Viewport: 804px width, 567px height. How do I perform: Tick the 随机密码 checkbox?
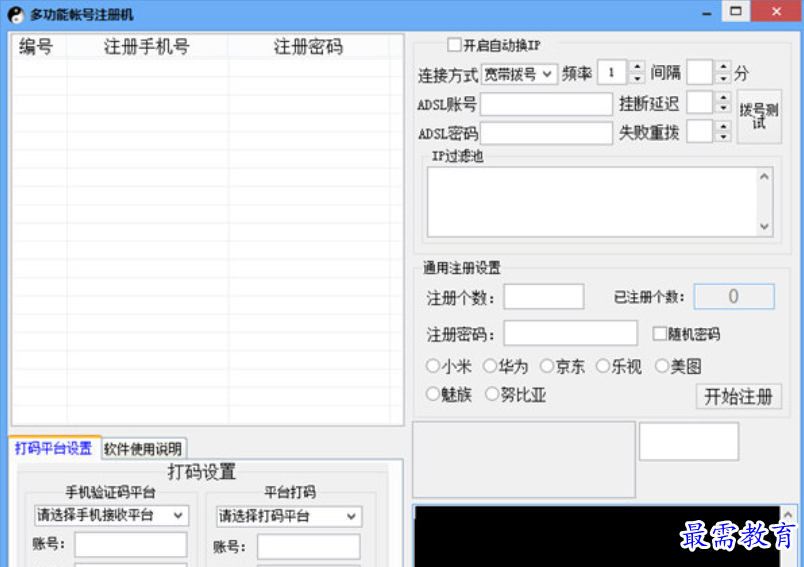coord(659,334)
